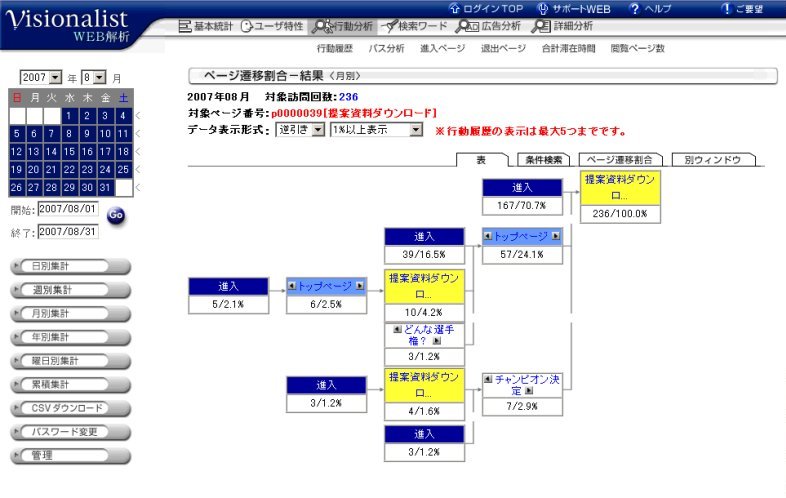Click the 管理 sidebar button

point(70,455)
